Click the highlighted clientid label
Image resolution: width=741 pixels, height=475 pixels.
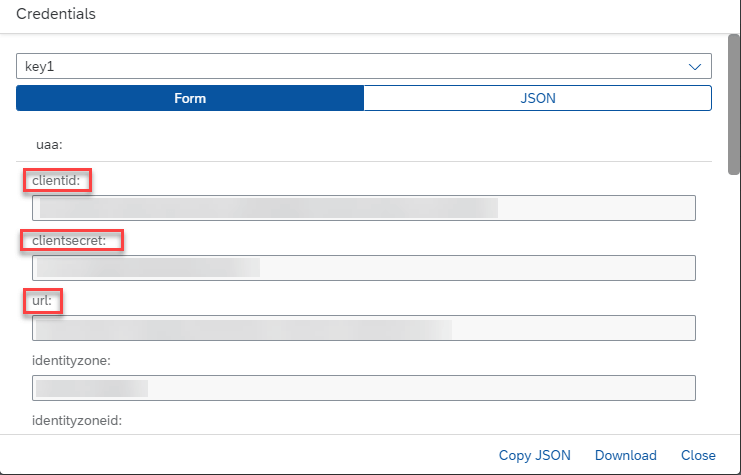coord(56,181)
